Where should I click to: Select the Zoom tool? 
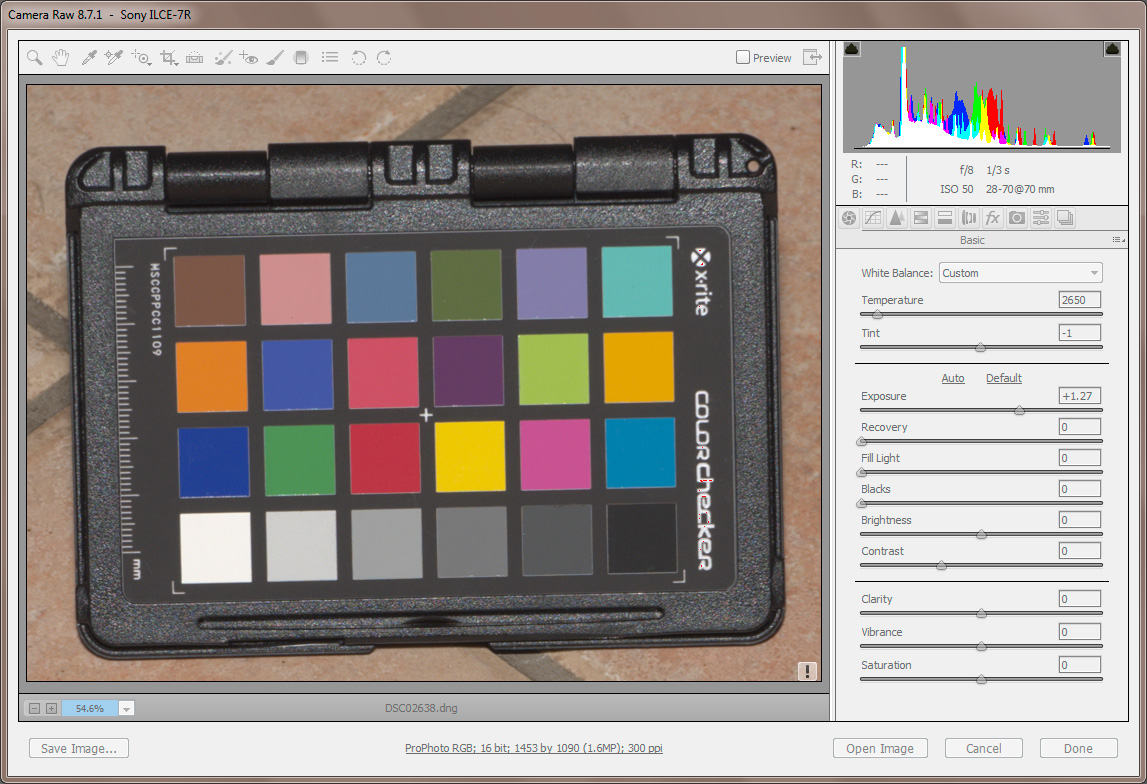pyautogui.click(x=34, y=57)
